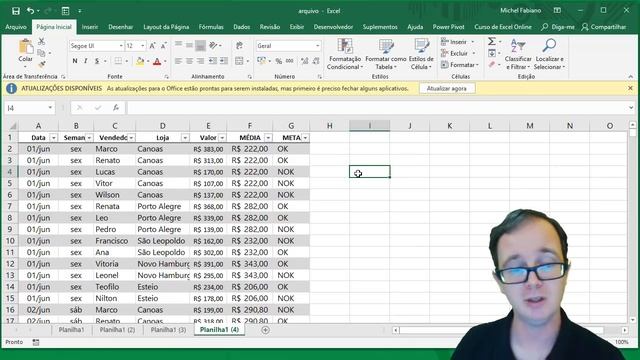Open the borders dropdown arrow
The height and width of the screenshot is (360, 640).
pos(127,61)
